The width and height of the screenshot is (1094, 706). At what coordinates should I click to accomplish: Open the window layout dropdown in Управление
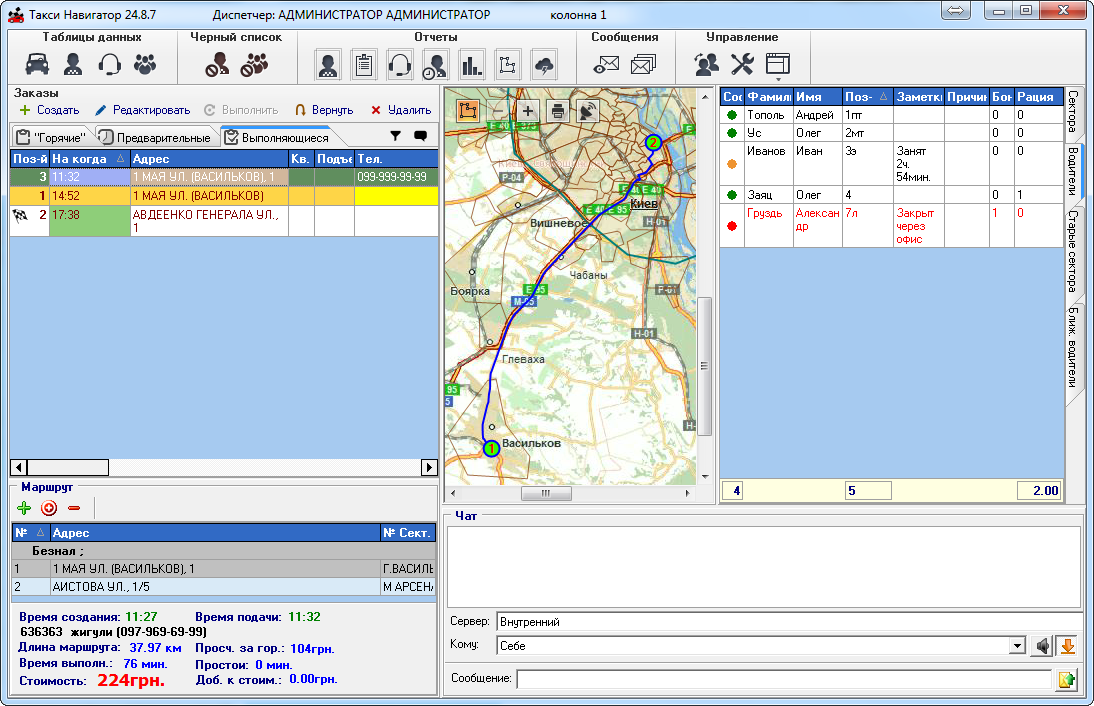click(778, 66)
